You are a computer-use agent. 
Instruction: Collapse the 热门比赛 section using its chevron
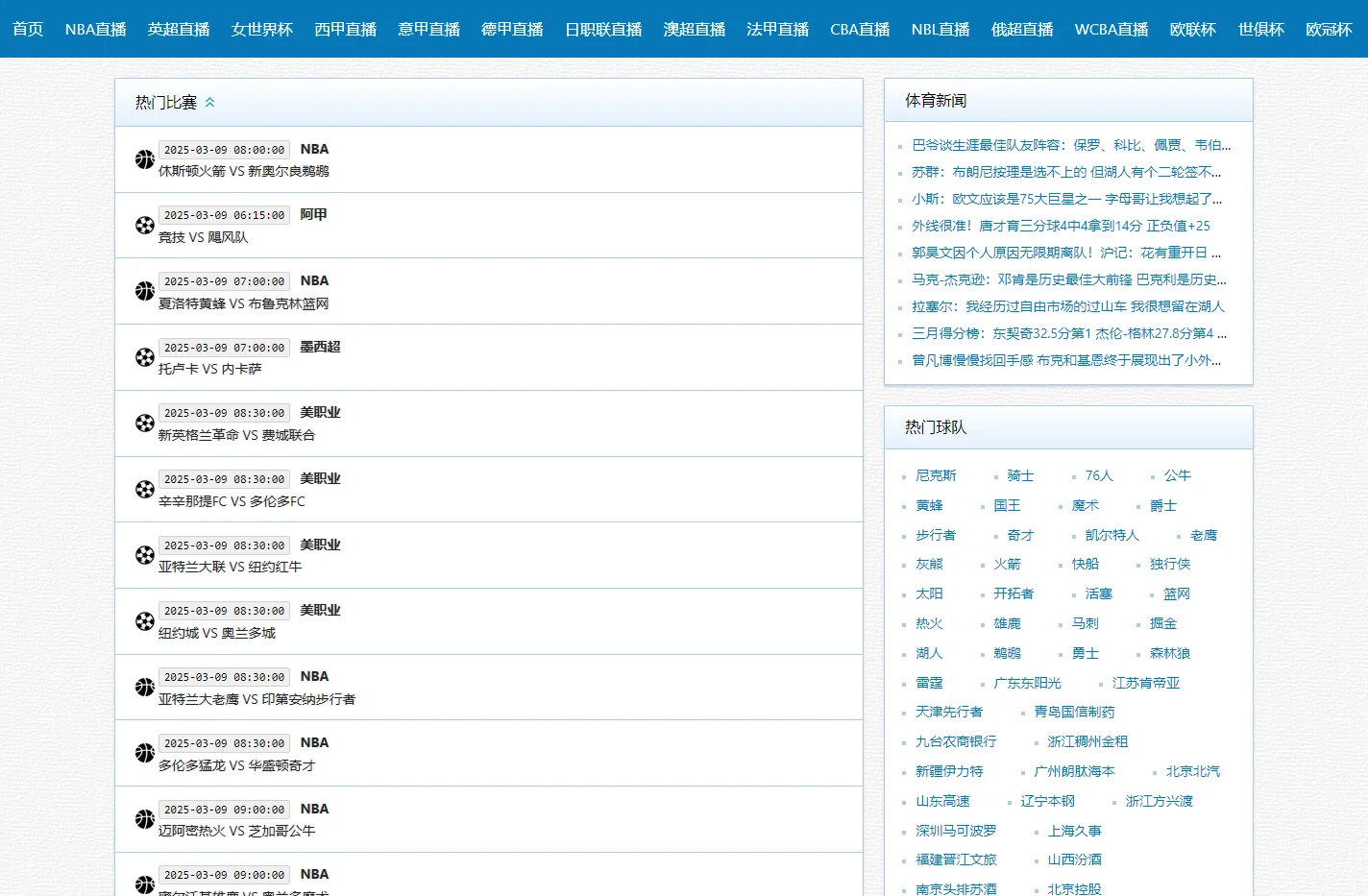pyautogui.click(x=209, y=102)
